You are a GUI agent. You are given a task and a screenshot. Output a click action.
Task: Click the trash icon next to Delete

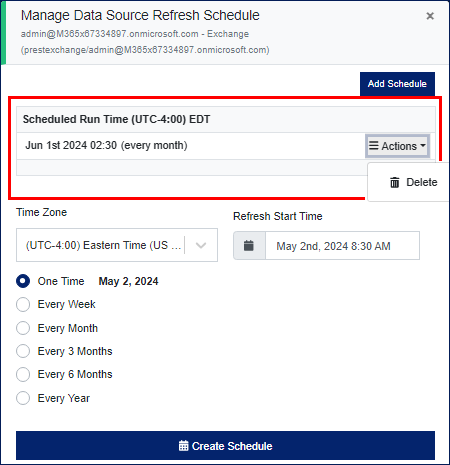tap(395, 182)
